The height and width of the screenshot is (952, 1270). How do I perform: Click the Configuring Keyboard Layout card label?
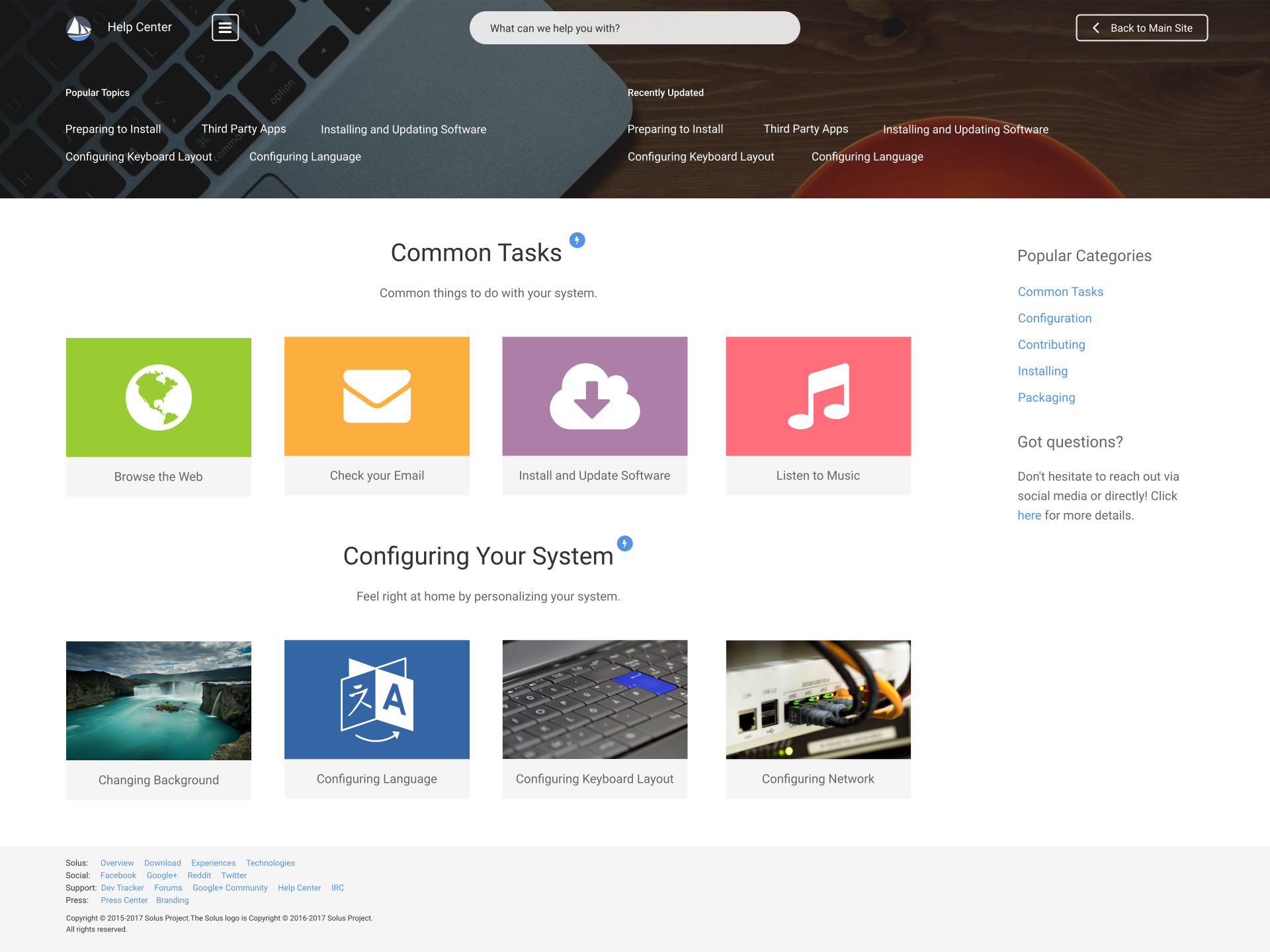coord(595,779)
